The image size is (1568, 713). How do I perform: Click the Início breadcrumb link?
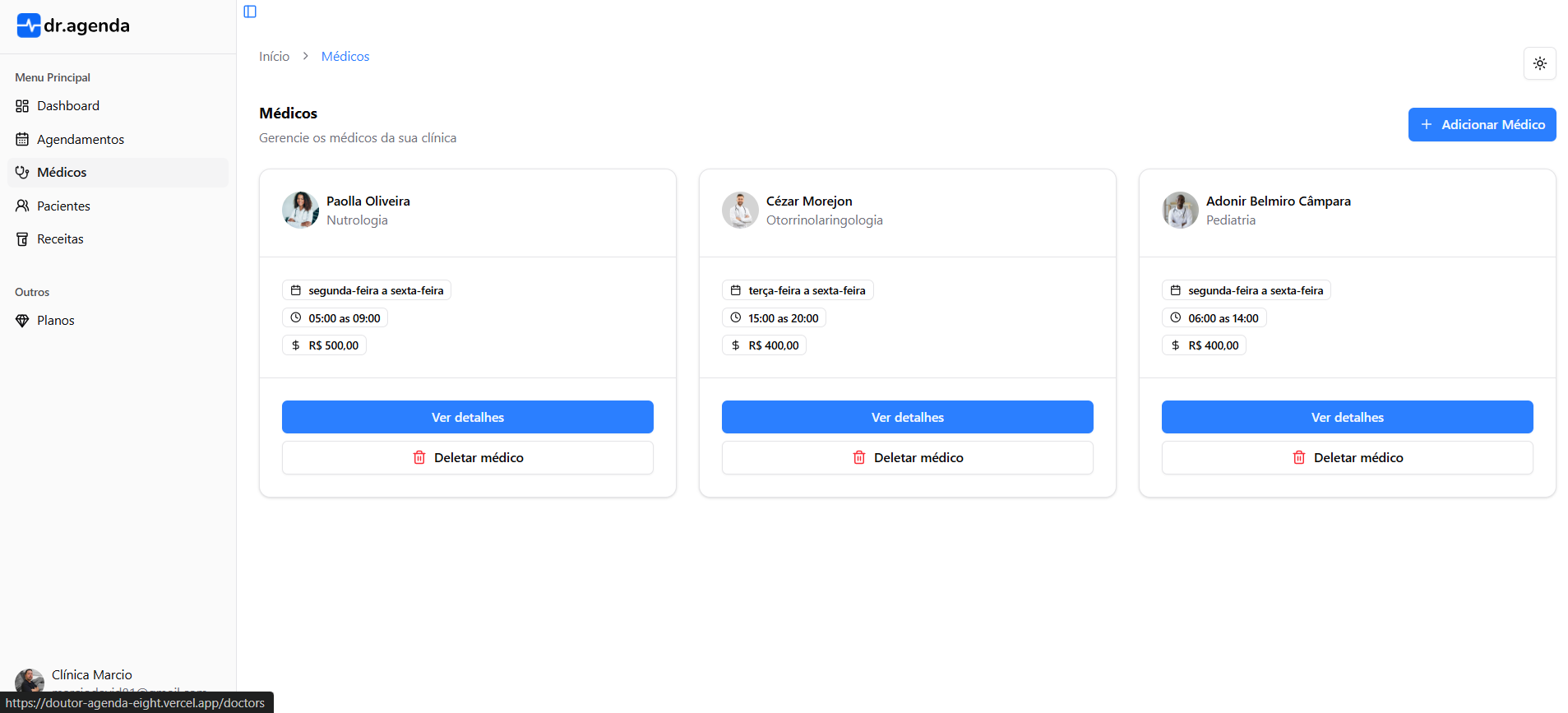274,57
